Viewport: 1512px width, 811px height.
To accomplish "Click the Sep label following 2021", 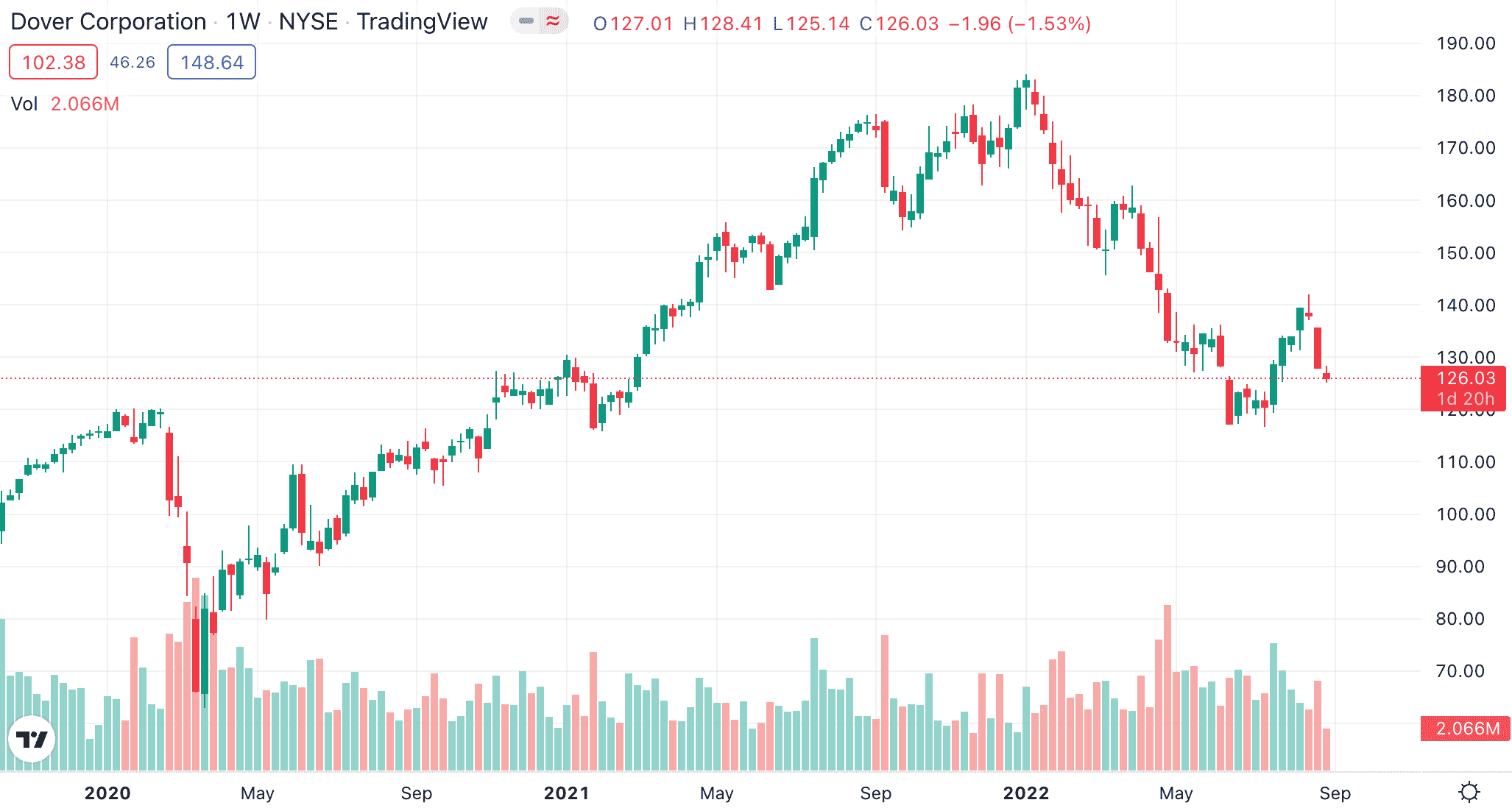I will coord(876,793).
